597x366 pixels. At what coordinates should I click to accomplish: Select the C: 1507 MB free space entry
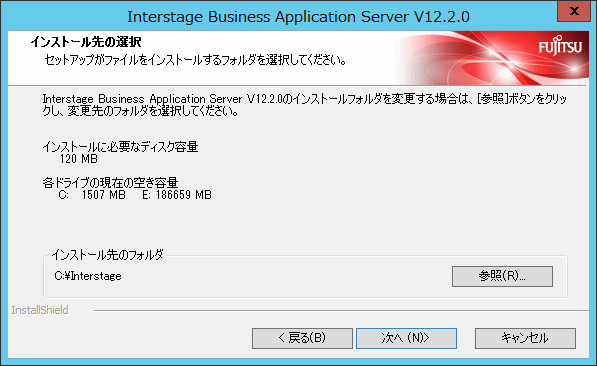point(92,195)
